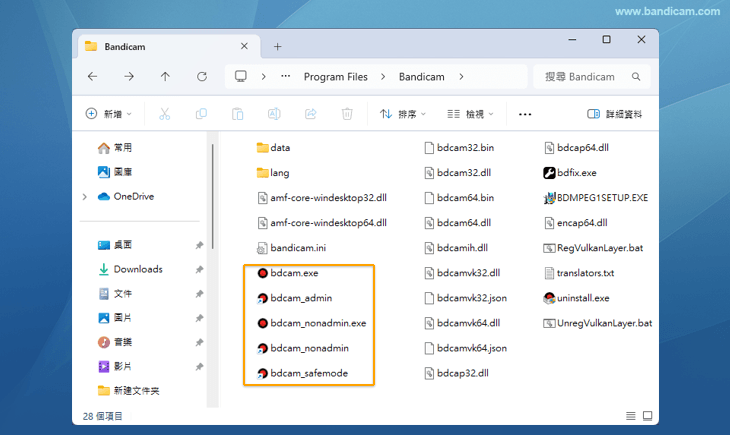The image size is (730, 435).
Task: Click the breadcrumb ellipsis for hidden path
Action: point(285,76)
